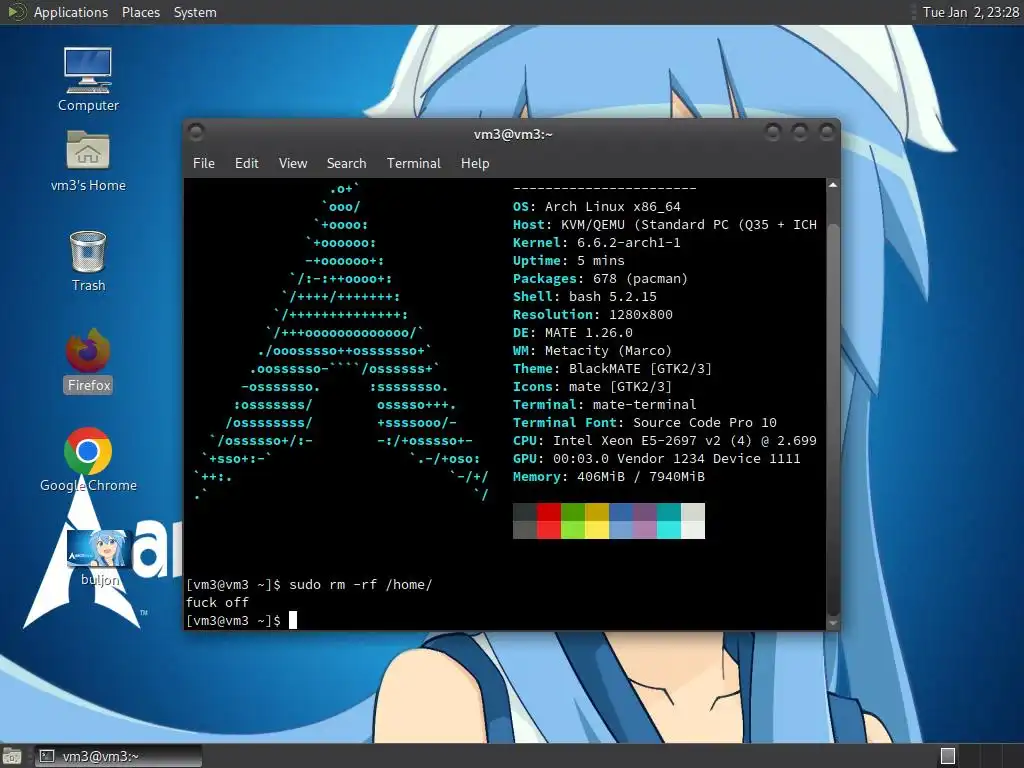Open the Places panel menu
Viewport: 1024px width, 768px height.
(140, 12)
